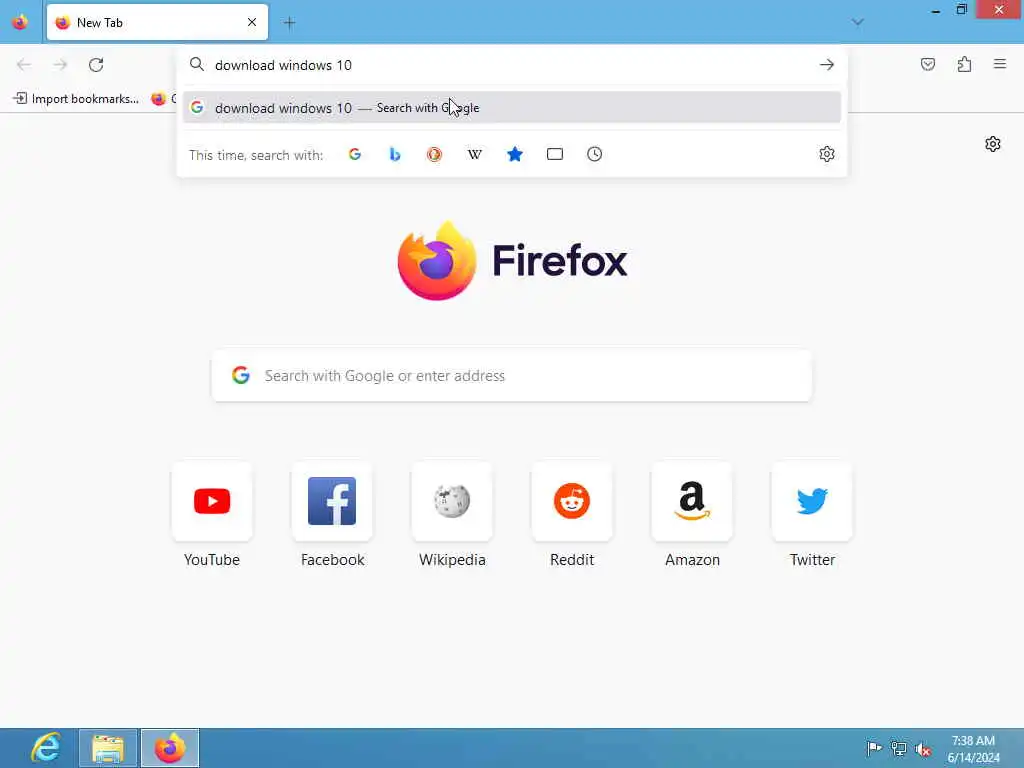The height and width of the screenshot is (768, 1024).
Task: Click Firefox taskbar button
Action: coord(170,748)
